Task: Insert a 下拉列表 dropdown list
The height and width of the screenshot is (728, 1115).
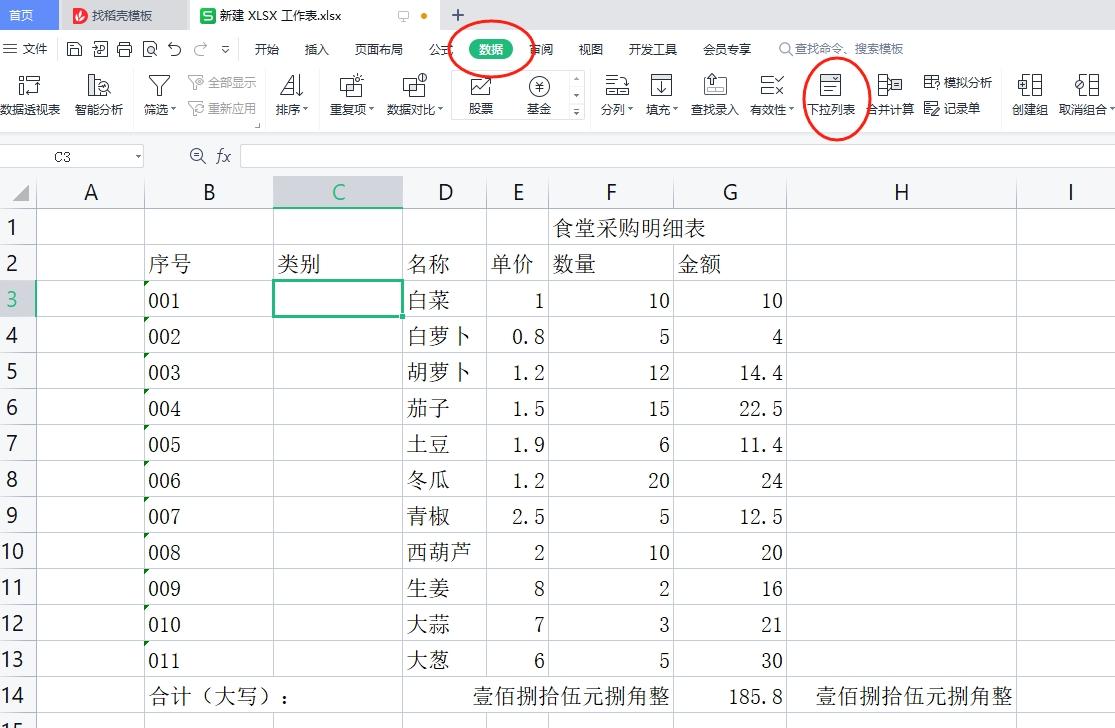Action: [x=831, y=95]
